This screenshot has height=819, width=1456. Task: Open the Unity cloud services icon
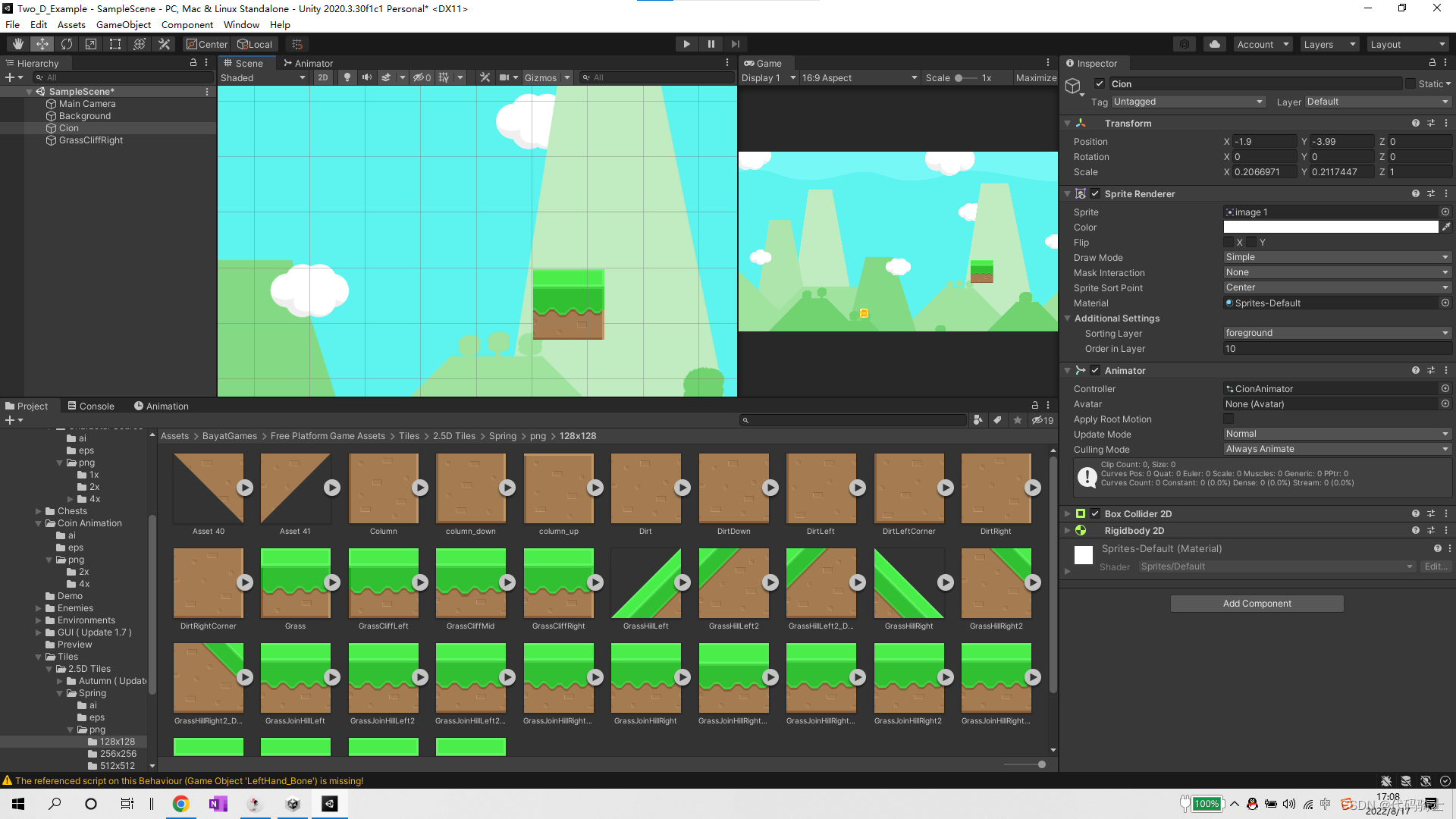click(x=1215, y=44)
